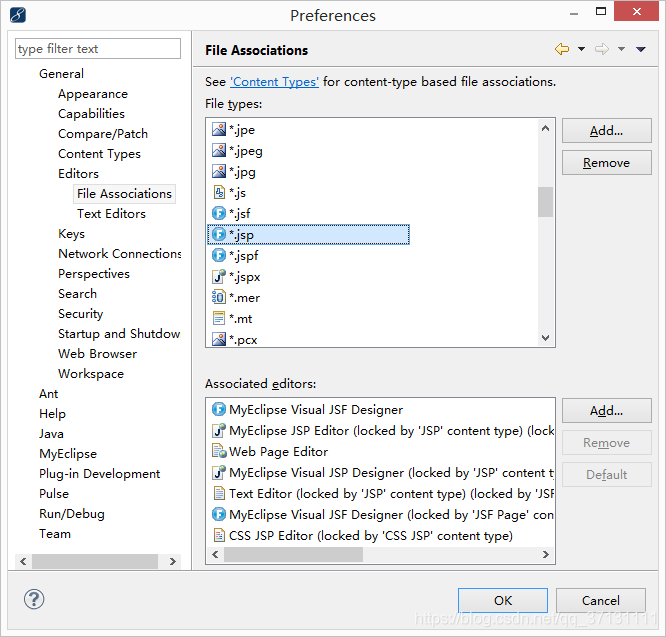Click the Associated editors scroll right arrow
This screenshot has width=666, height=637.
click(x=546, y=555)
